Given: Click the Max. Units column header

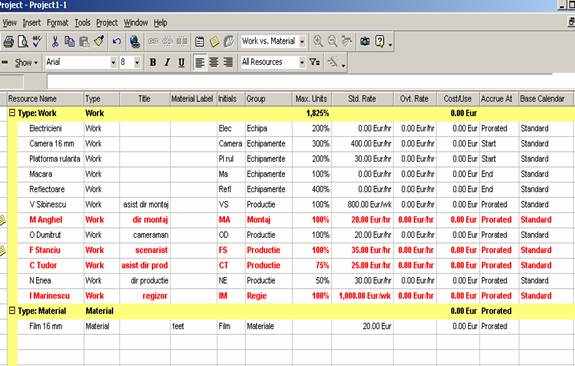Looking at the screenshot, I should pyautogui.click(x=312, y=99).
